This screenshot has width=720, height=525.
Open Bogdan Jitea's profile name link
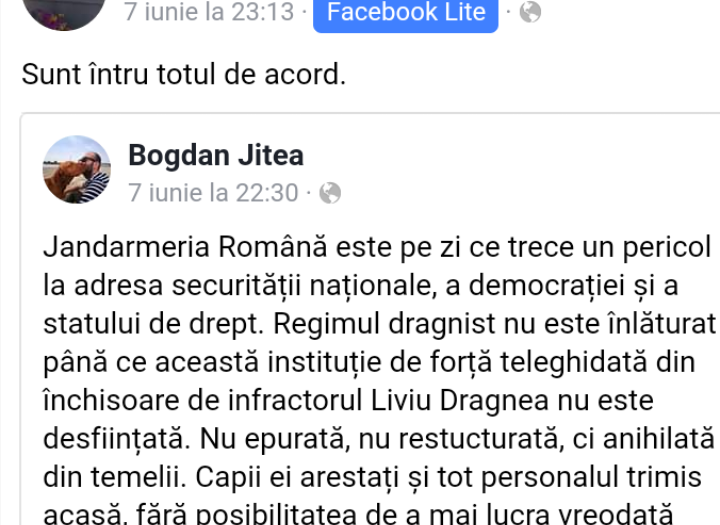(216, 155)
